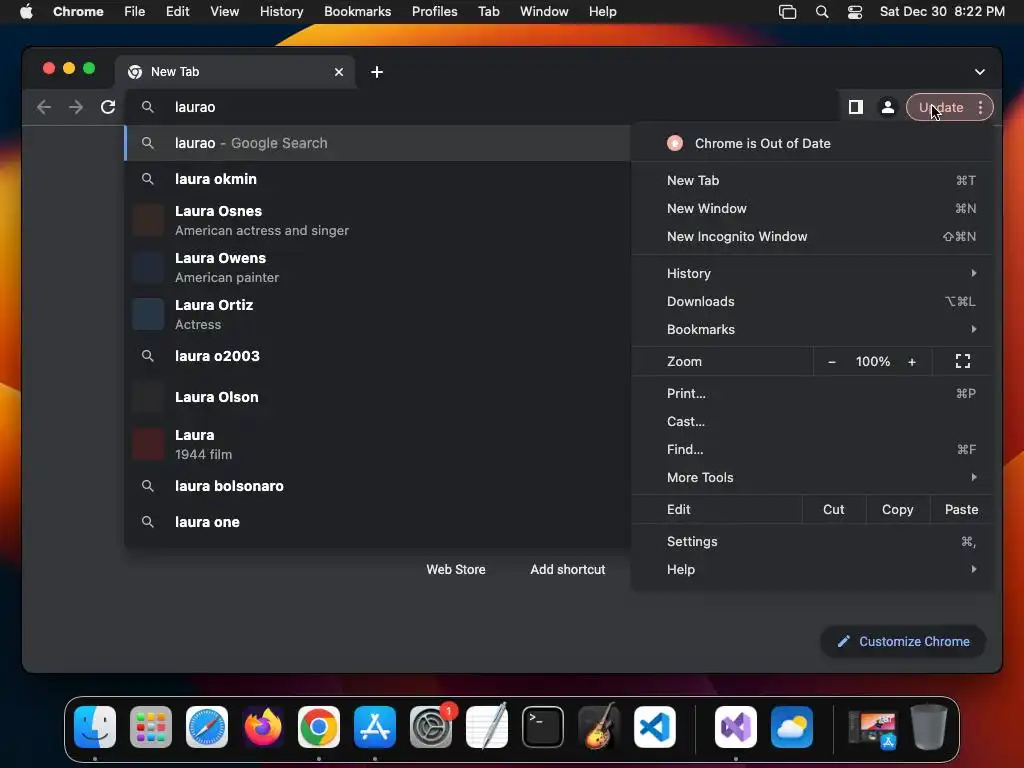This screenshot has width=1024, height=768.
Task: Open Settings from the Chrome menu
Action: [x=812, y=541]
